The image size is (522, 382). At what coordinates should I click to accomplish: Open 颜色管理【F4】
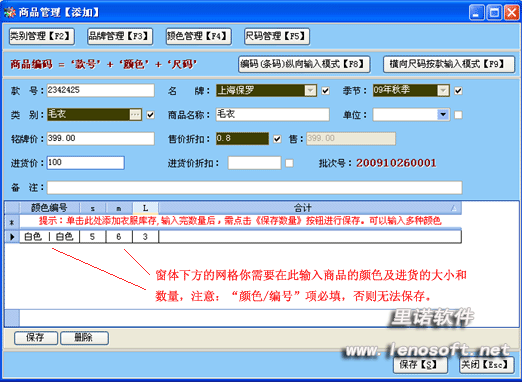(x=199, y=36)
